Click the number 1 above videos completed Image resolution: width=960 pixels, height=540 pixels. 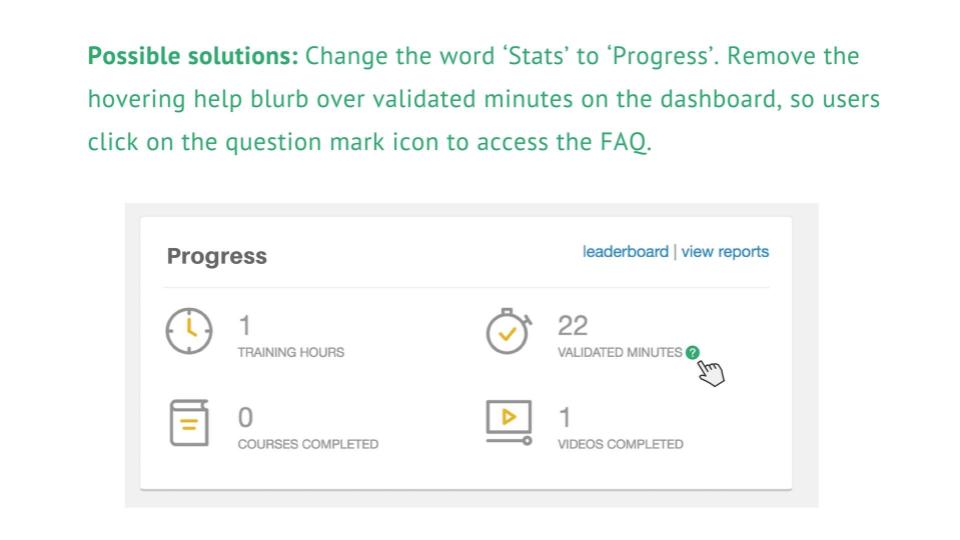coord(564,417)
